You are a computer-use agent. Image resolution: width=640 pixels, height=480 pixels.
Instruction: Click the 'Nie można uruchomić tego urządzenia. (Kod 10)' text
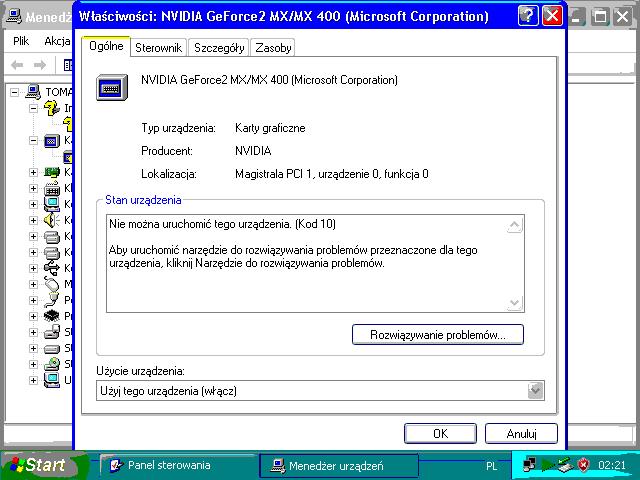pos(222,224)
